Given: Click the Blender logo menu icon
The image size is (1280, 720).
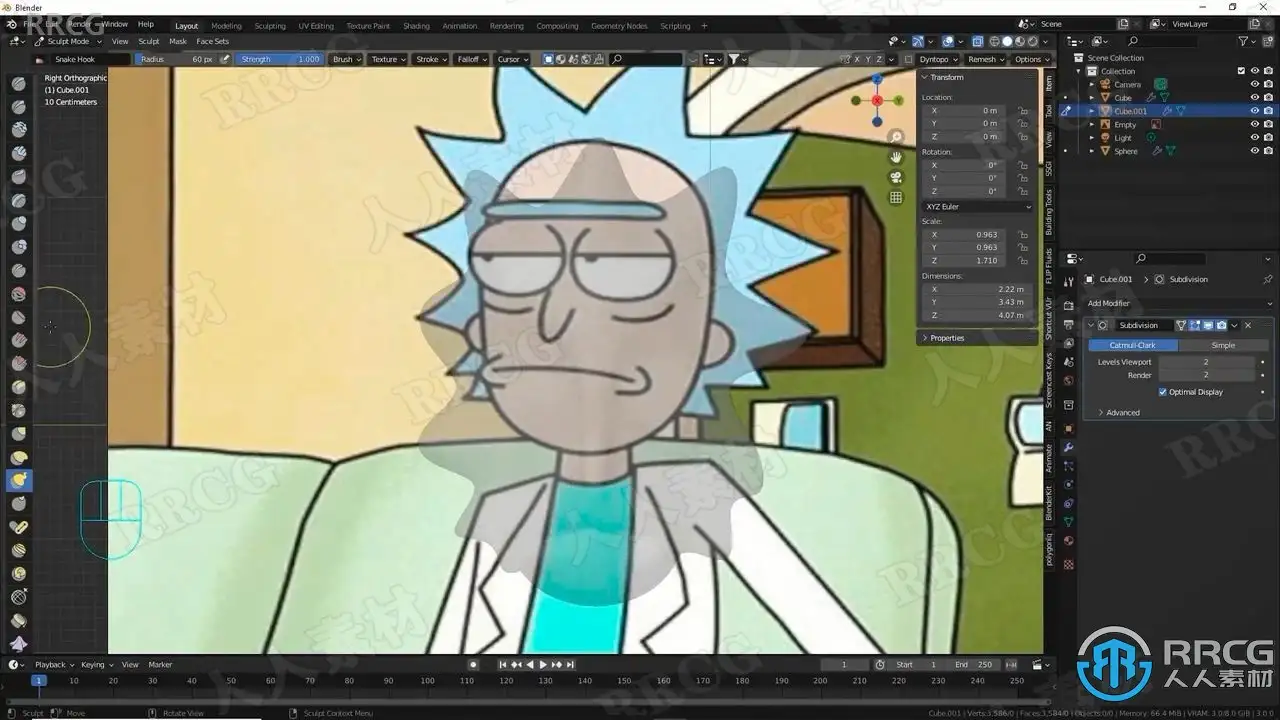Looking at the screenshot, I should (12, 24).
